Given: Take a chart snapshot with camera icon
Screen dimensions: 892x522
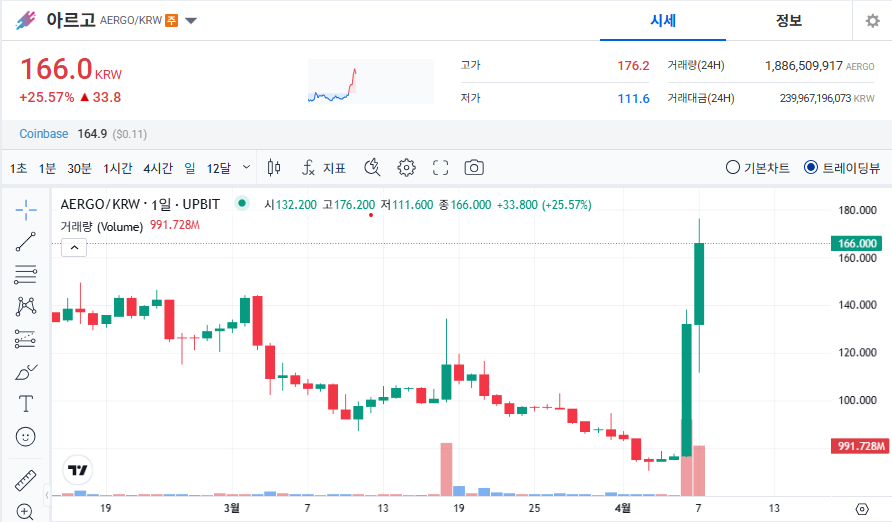Looking at the screenshot, I should point(474,168).
